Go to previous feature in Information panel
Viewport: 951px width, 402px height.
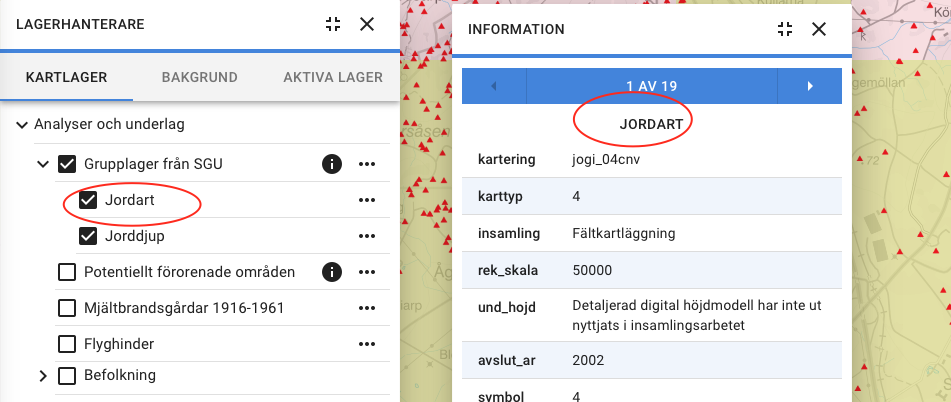494,86
